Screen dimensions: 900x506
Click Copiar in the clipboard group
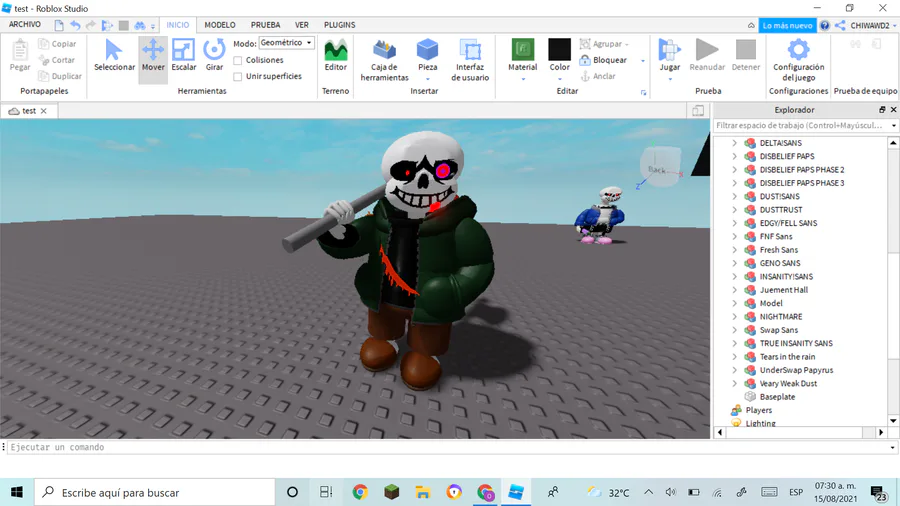pos(57,44)
